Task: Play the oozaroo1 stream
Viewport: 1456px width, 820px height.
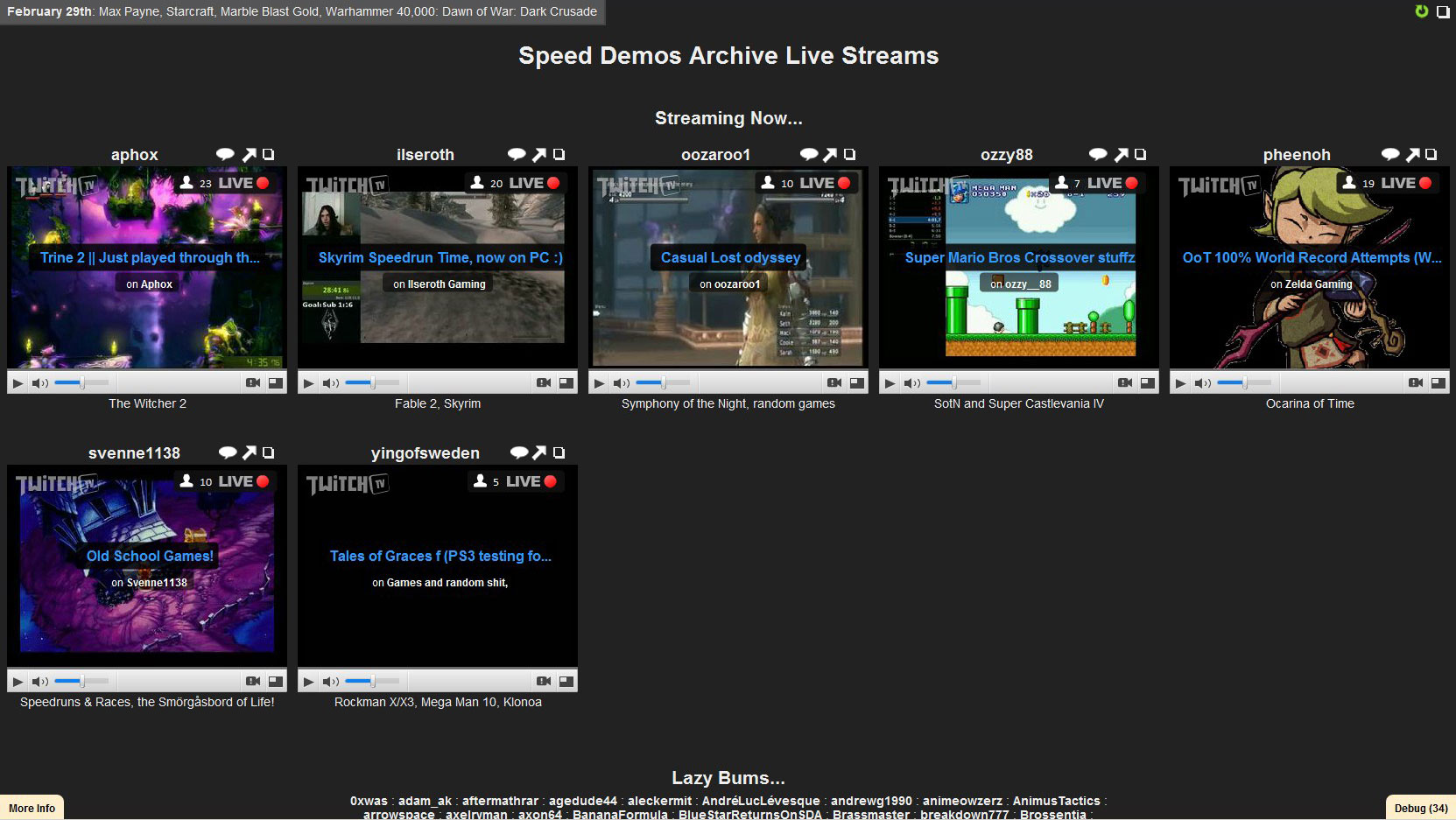Action: point(599,383)
